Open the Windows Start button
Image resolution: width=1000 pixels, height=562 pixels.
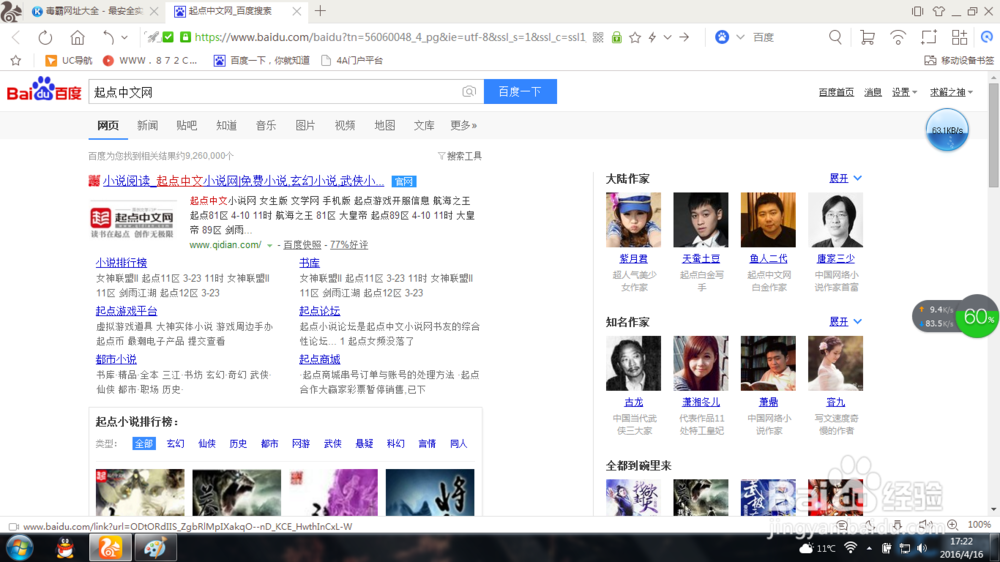point(20,548)
